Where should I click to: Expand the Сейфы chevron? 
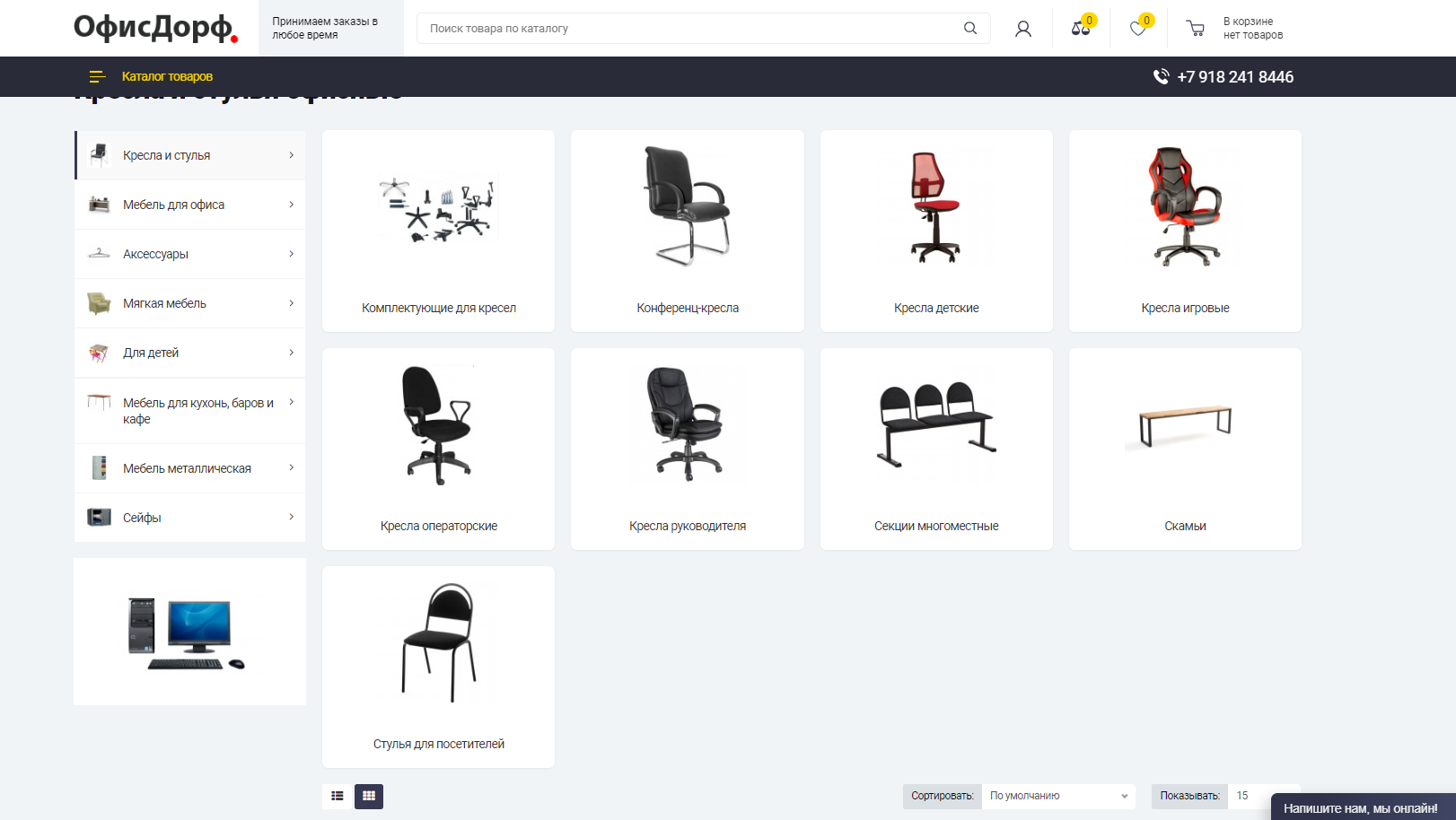point(292,517)
